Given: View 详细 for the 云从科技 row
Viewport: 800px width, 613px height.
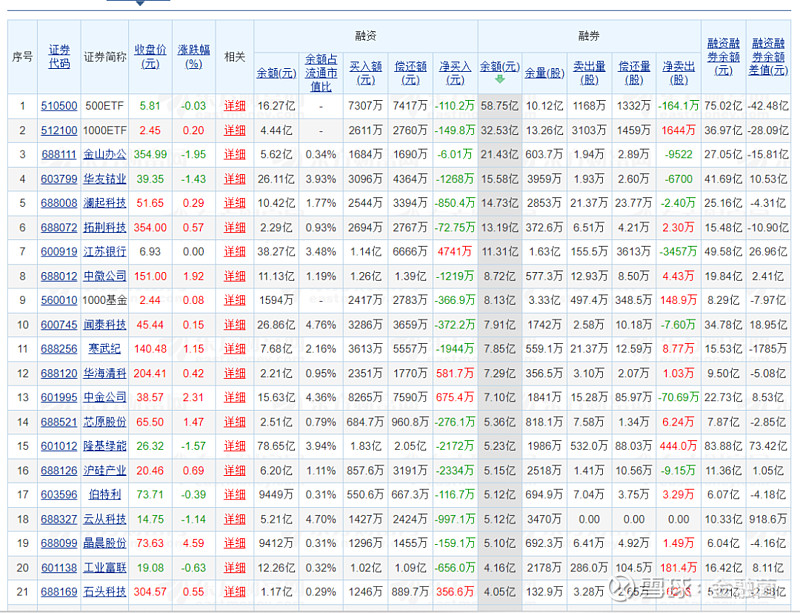Looking at the screenshot, I should [x=235, y=519].
